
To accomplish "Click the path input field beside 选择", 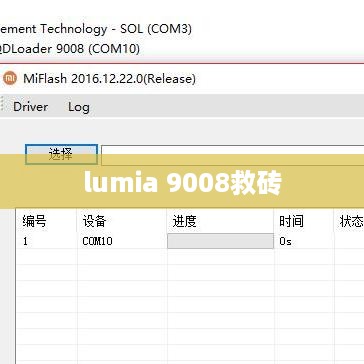I will point(232,155).
